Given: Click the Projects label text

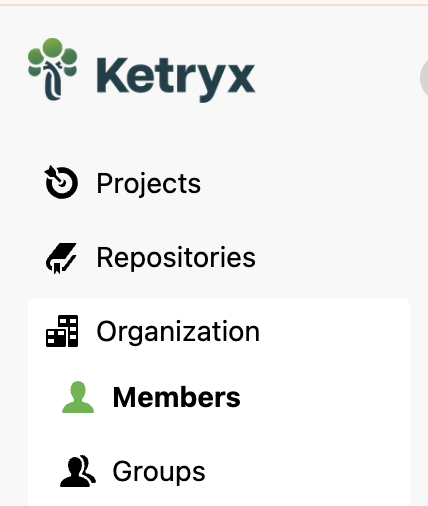Looking at the screenshot, I should click(x=149, y=184).
